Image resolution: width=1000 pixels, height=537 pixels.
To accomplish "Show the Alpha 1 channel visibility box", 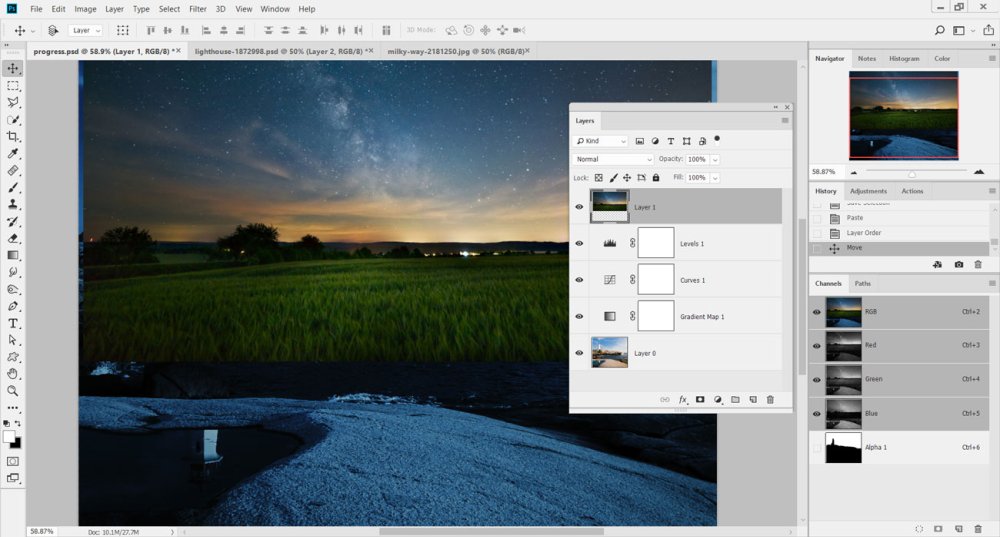I will pyautogui.click(x=817, y=448).
